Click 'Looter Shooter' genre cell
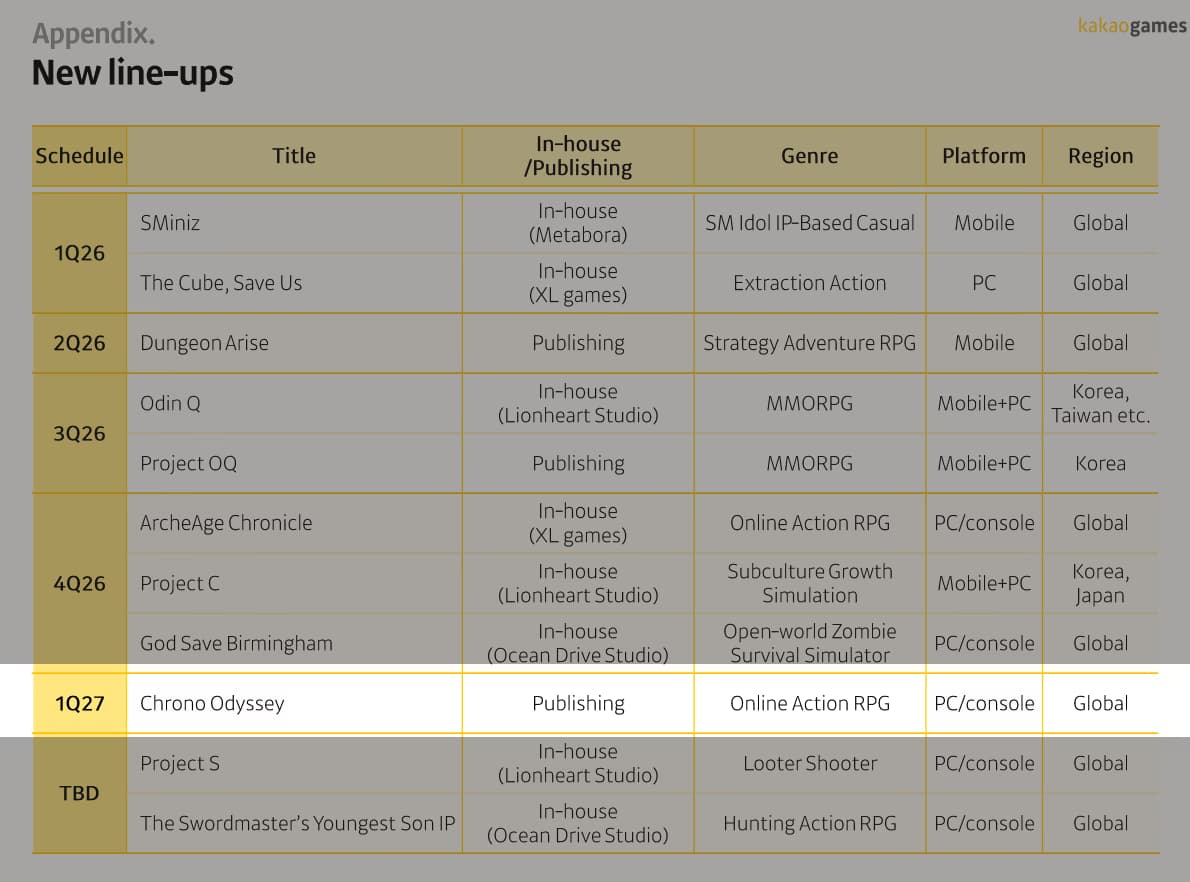Image resolution: width=1190 pixels, height=882 pixels. coord(810,764)
